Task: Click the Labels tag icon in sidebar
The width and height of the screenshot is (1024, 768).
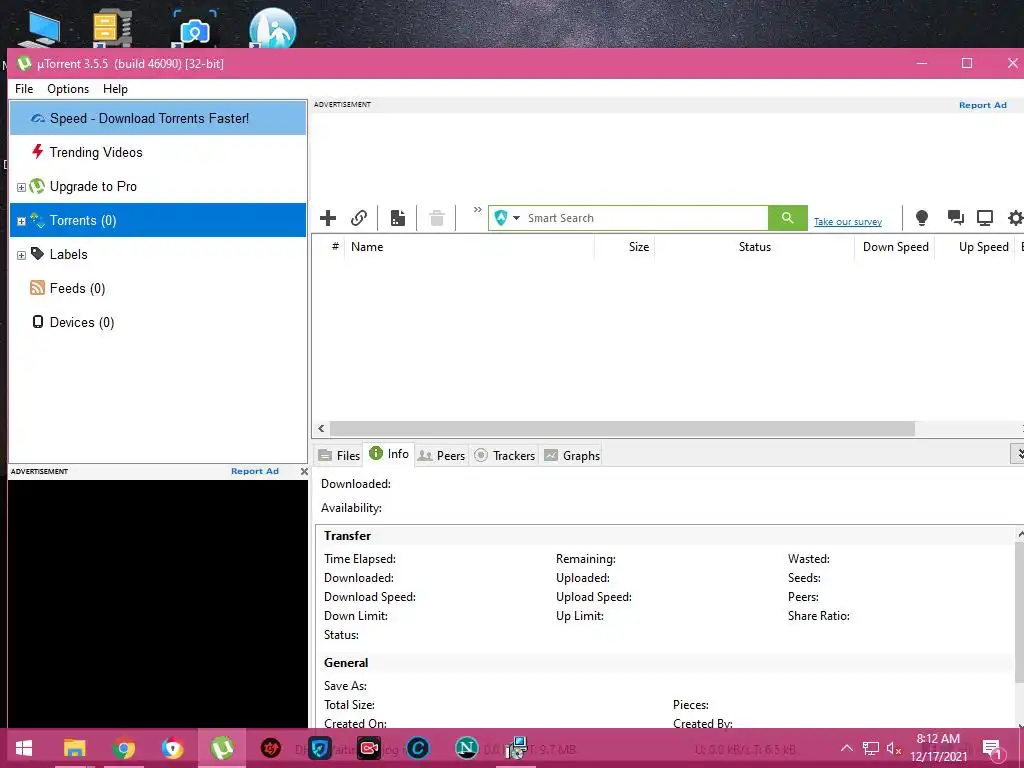Action: click(37, 254)
